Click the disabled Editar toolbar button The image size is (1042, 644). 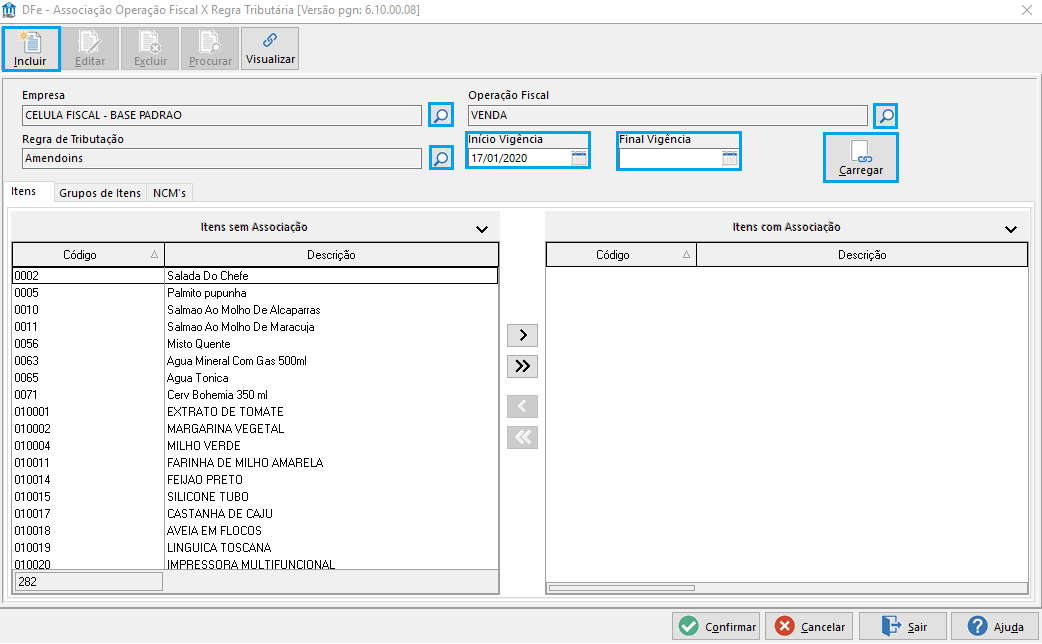[x=90, y=49]
